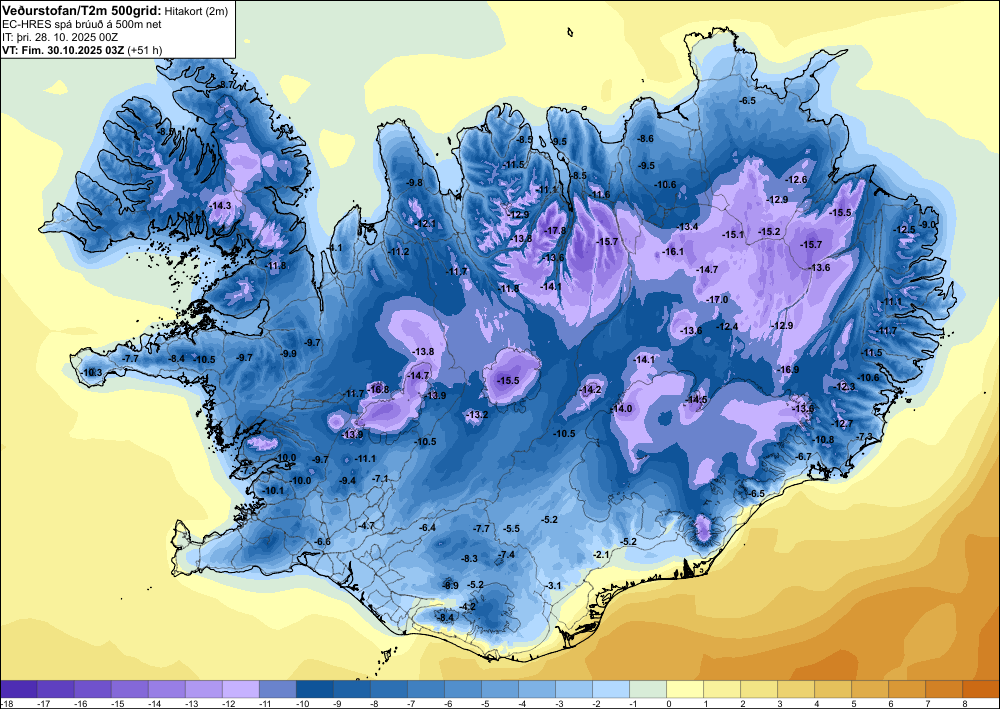Viewport: 1000px width, 709px height.
Task: Select the -11.2 temperature value
Action: [399, 252]
